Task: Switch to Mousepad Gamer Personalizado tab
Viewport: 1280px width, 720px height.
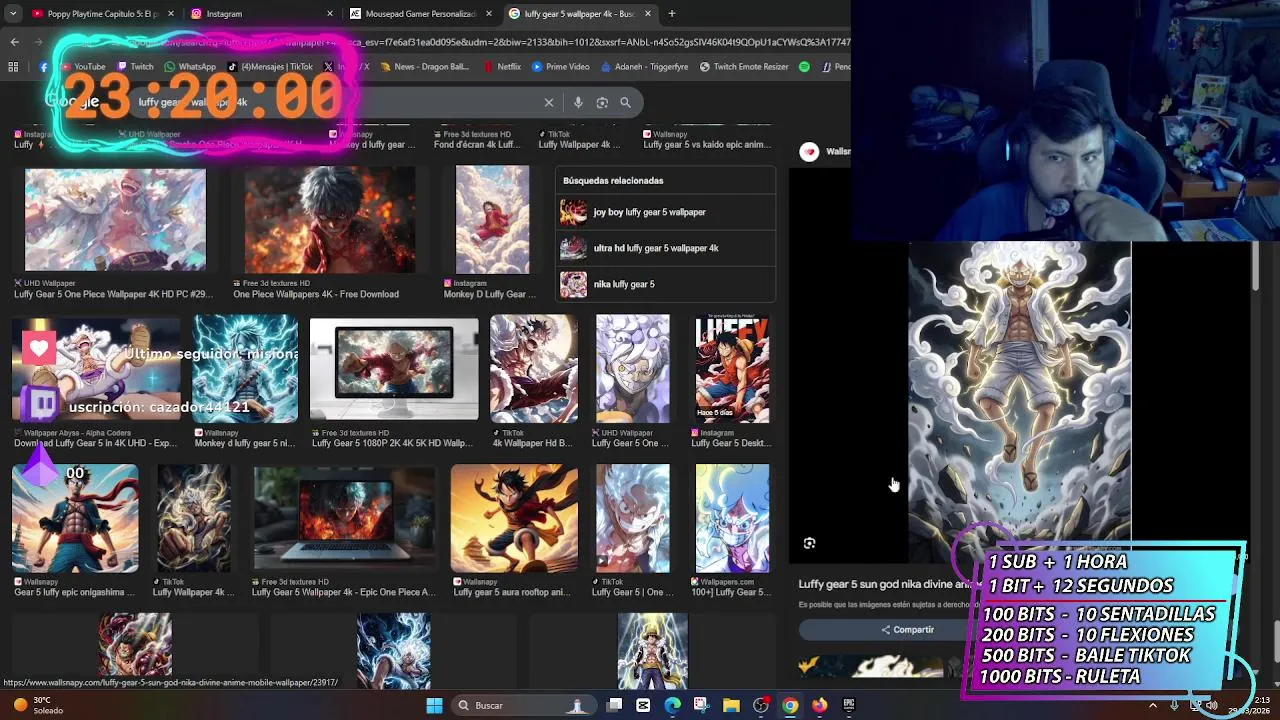Action: click(x=420, y=14)
